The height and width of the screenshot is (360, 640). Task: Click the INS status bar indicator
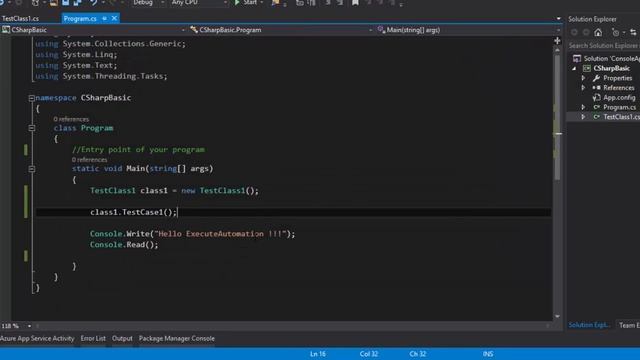(488, 354)
